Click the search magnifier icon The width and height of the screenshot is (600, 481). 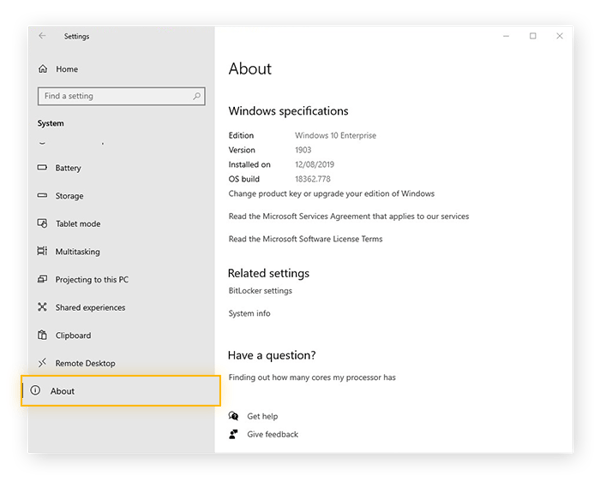coord(197,96)
